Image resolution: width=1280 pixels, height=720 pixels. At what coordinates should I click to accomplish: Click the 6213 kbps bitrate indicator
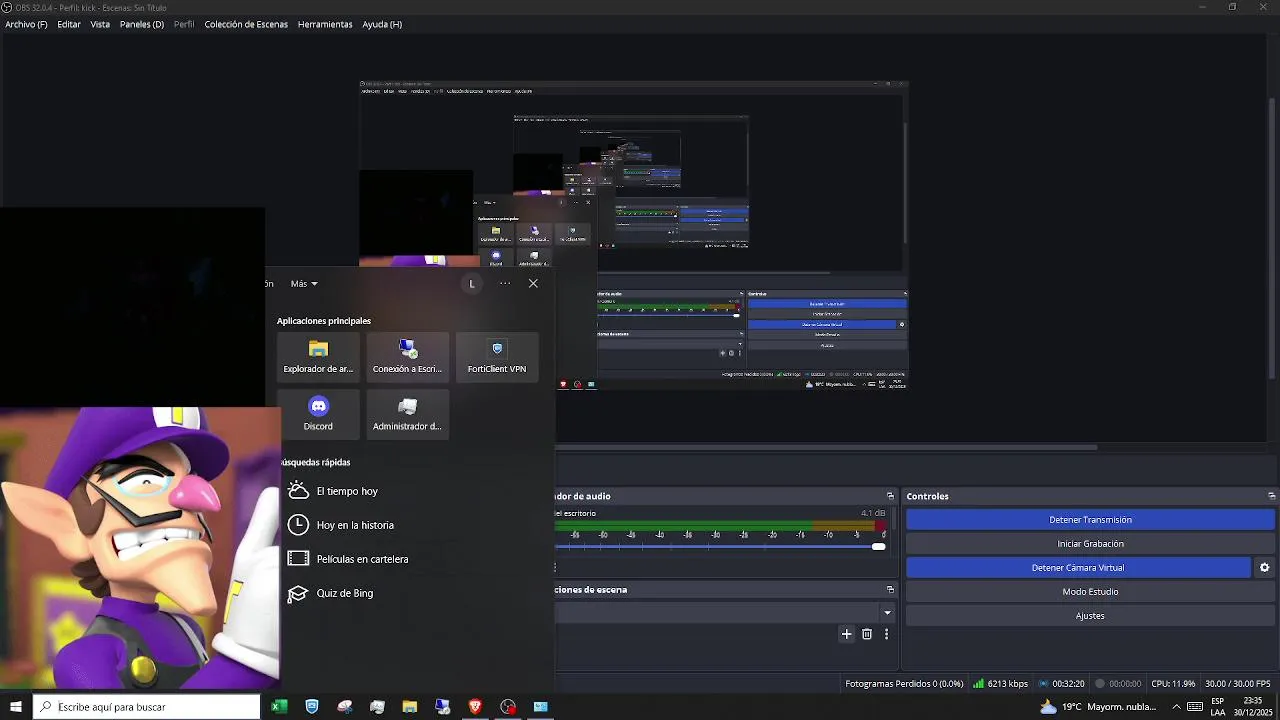click(x=1001, y=684)
